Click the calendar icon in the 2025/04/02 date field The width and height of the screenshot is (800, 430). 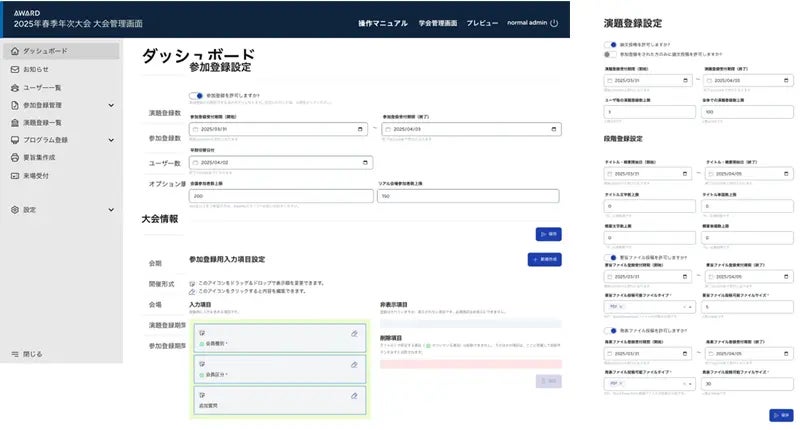point(365,163)
